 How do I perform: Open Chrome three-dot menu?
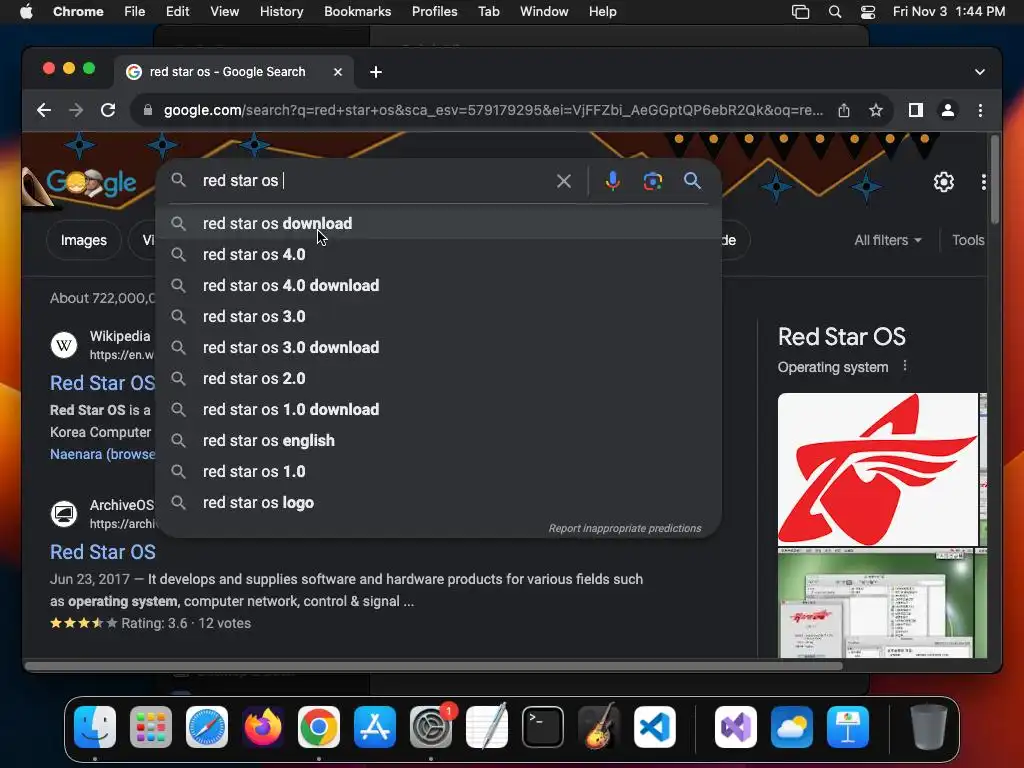click(x=980, y=110)
